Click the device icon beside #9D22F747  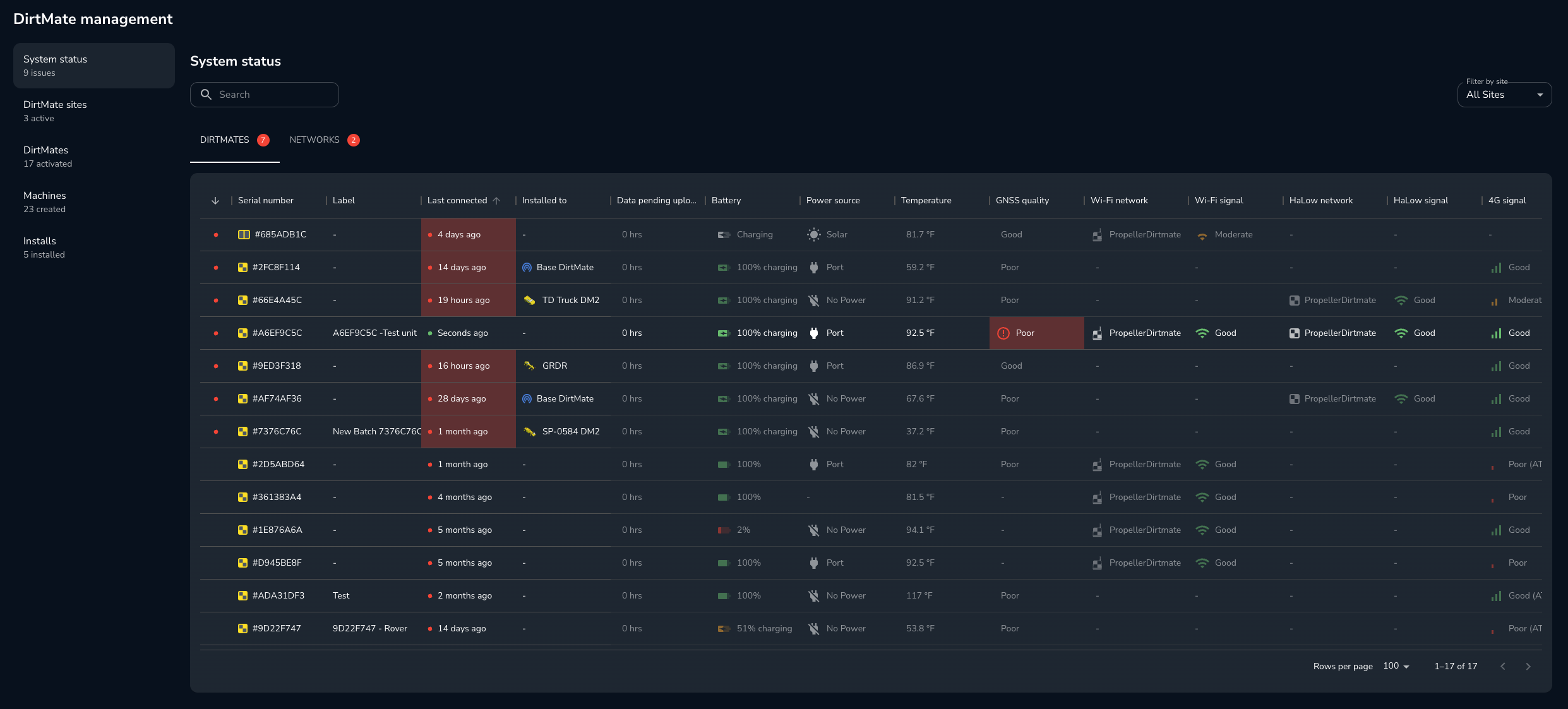coord(242,629)
